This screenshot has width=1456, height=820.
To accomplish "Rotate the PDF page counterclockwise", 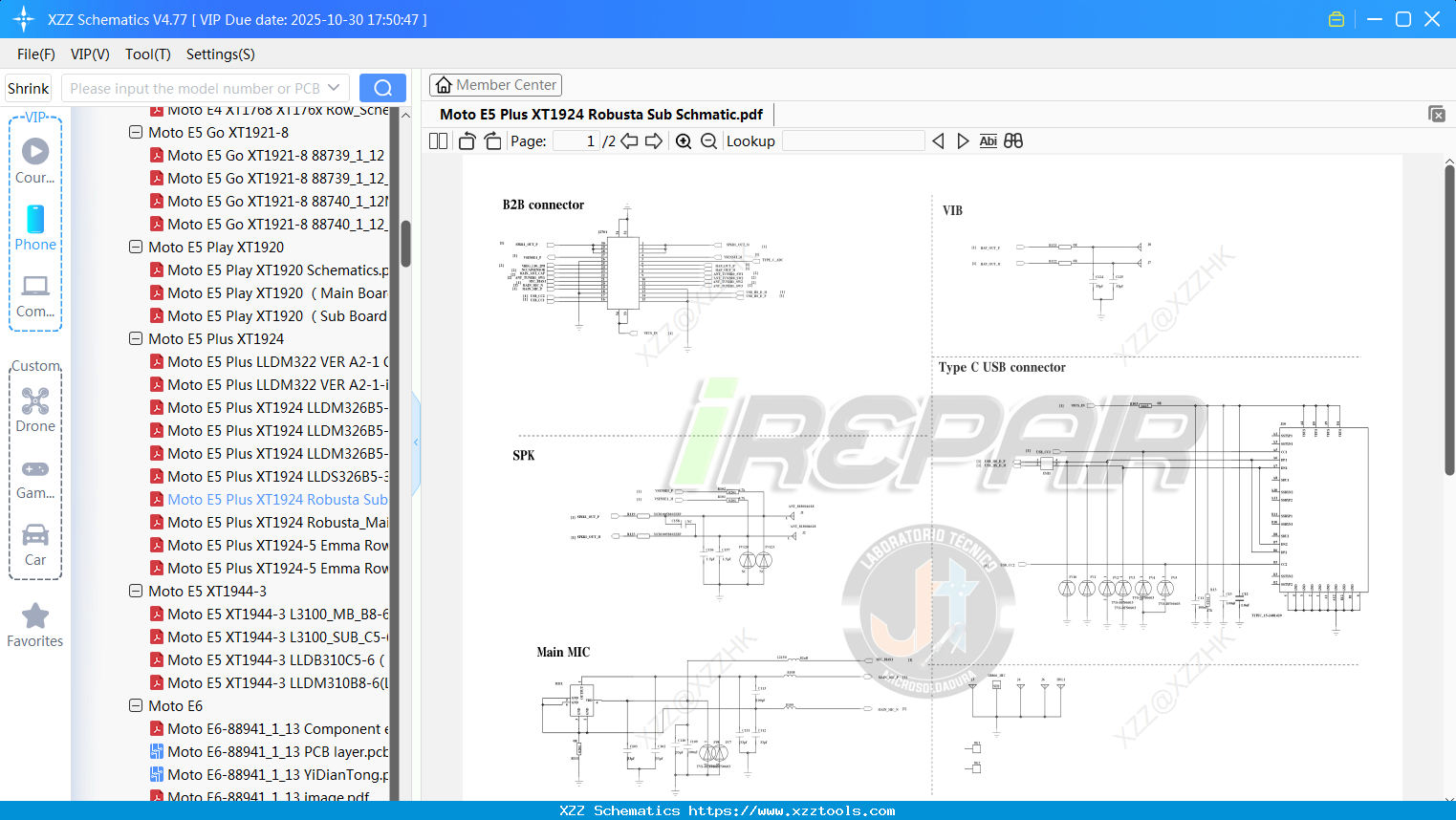I will [467, 141].
